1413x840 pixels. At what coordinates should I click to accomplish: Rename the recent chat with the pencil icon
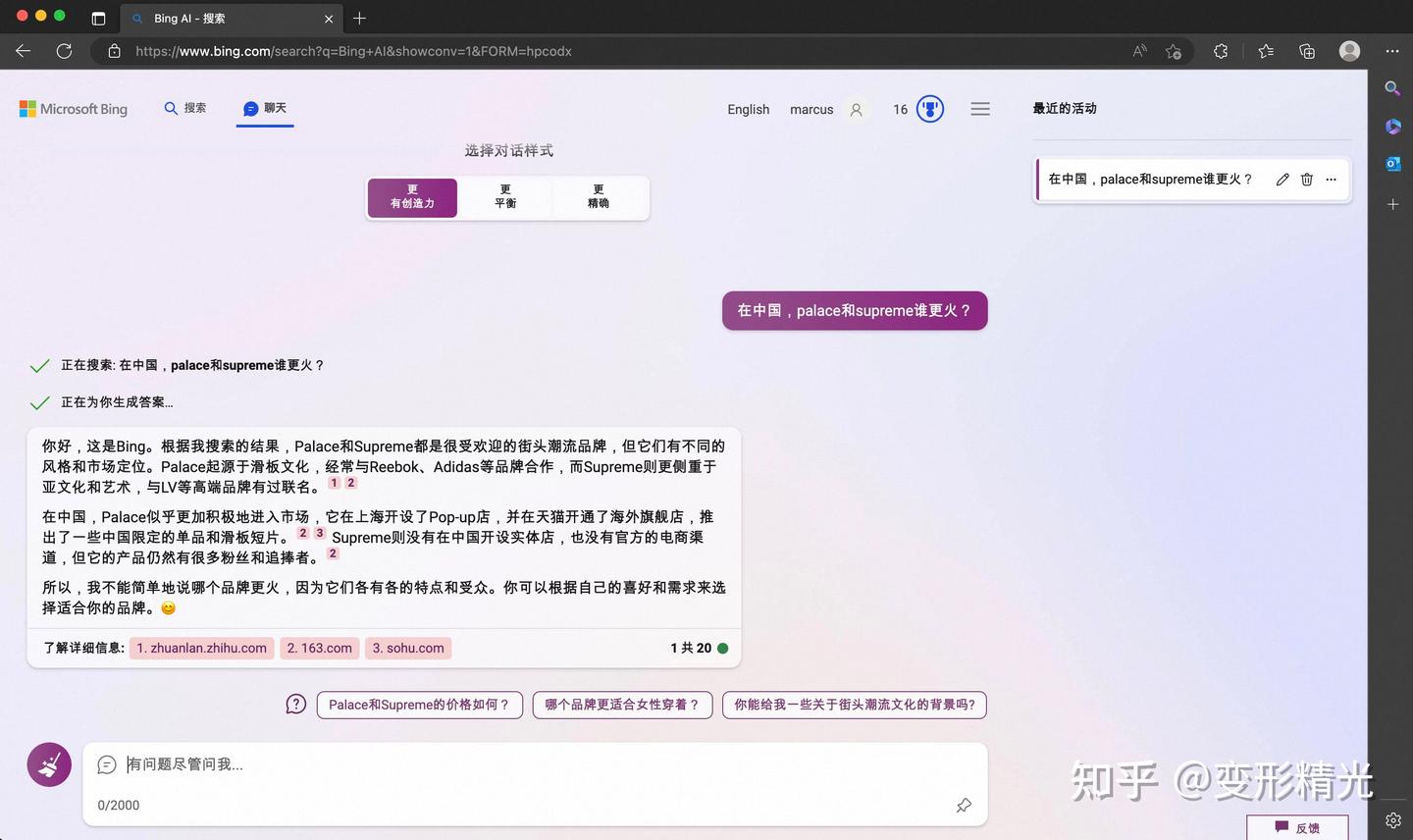click(x=1282, y=180)
